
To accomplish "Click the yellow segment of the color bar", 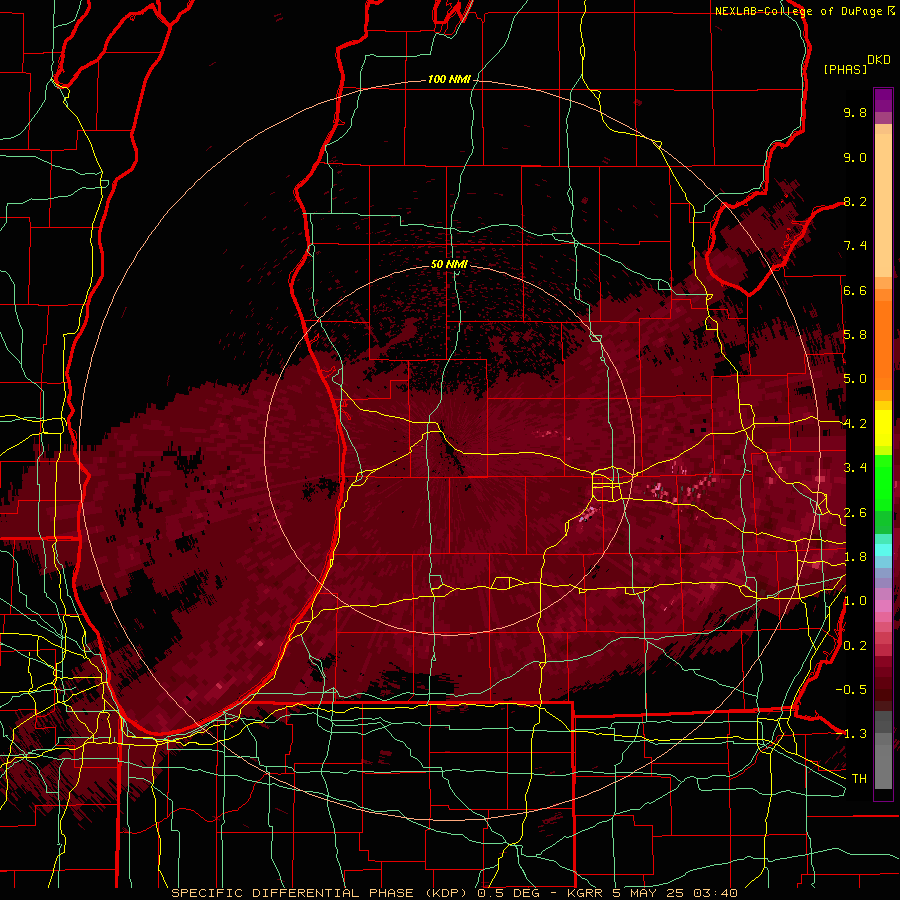I will coord(883,428).
